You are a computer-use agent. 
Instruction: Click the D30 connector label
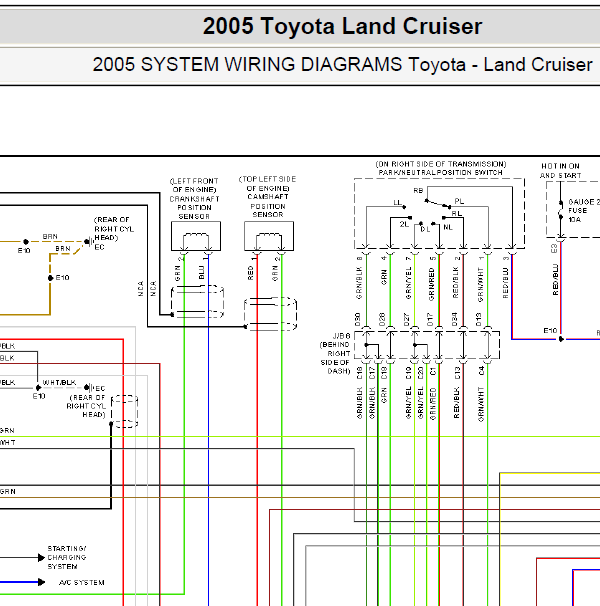[358, 319]
